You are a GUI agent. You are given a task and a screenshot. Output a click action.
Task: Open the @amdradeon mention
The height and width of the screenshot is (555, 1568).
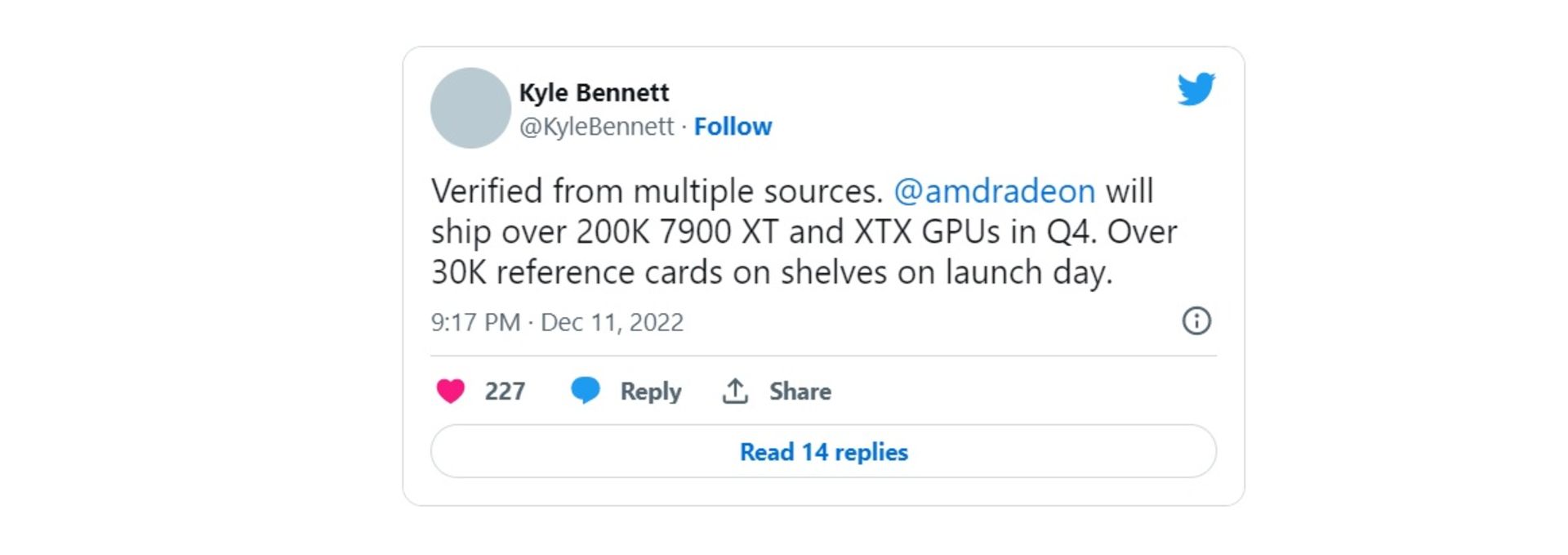click(994, 191)
